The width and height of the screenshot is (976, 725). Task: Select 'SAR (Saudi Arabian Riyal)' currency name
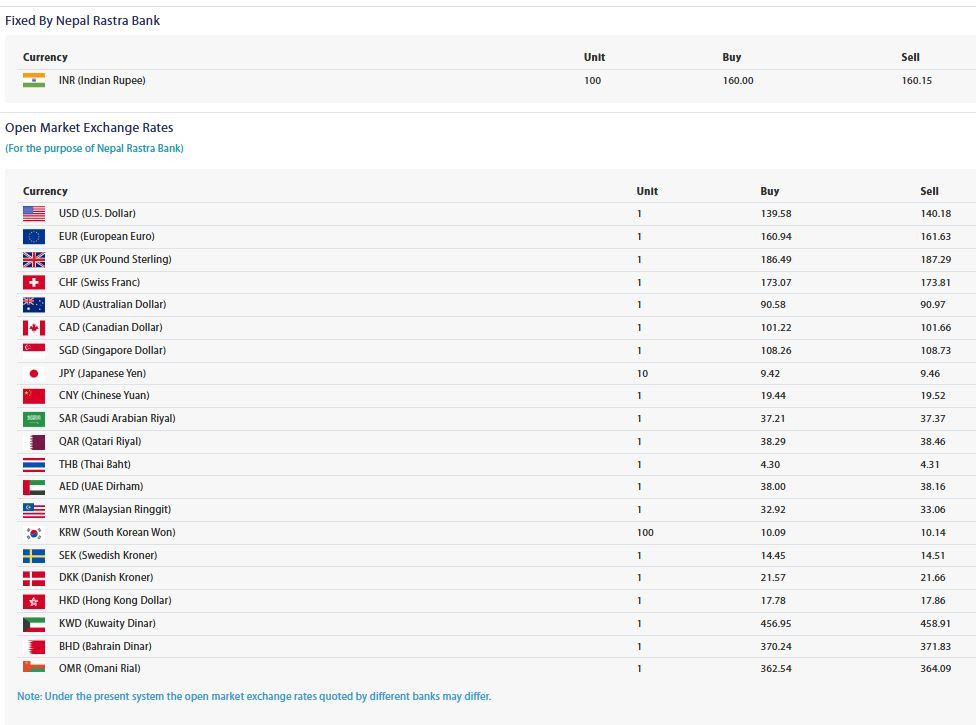point(117,419)
